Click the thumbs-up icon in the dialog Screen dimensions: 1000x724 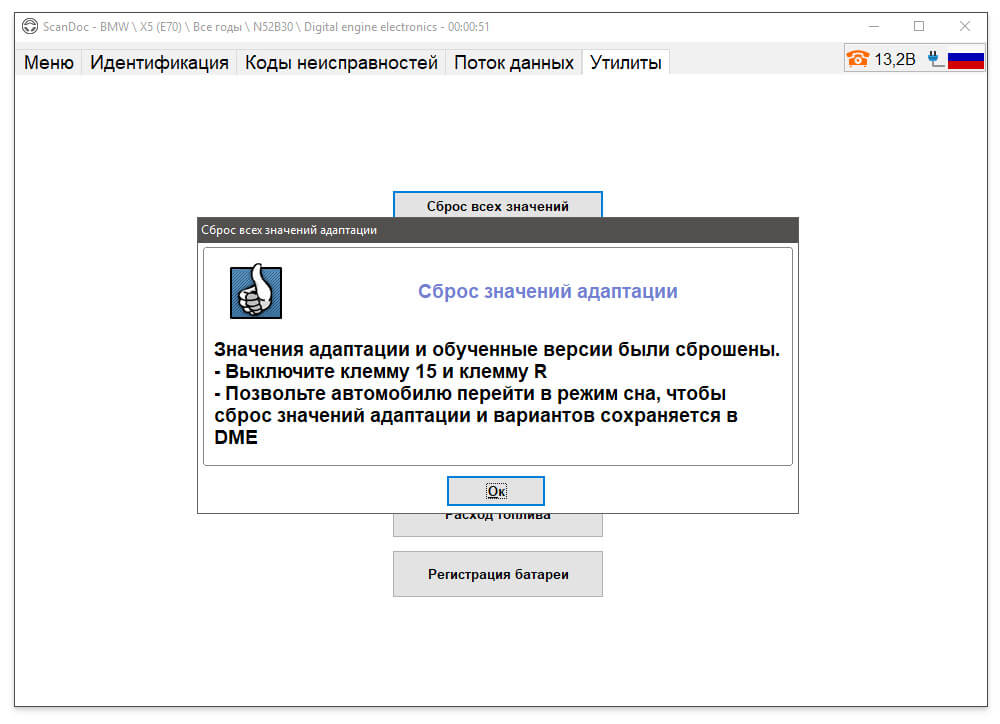click(x=256, y=291)
